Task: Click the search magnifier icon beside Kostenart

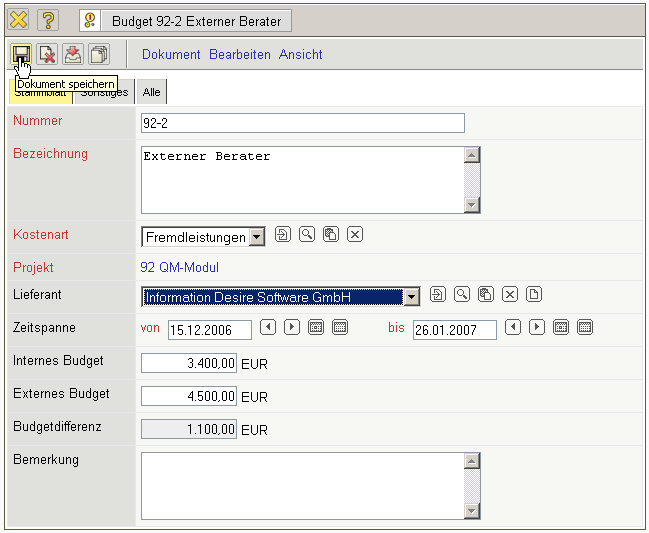Action: point(307,235)
